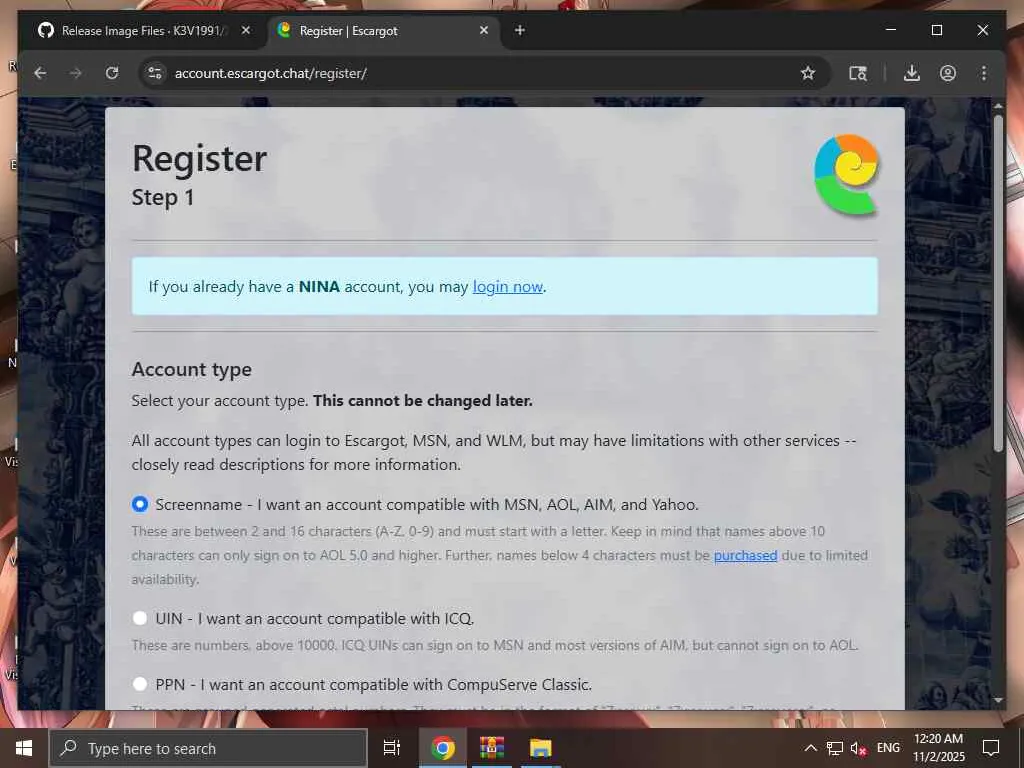
Task: Open the Chrome profile icon
Action: [x=948, y=73]
